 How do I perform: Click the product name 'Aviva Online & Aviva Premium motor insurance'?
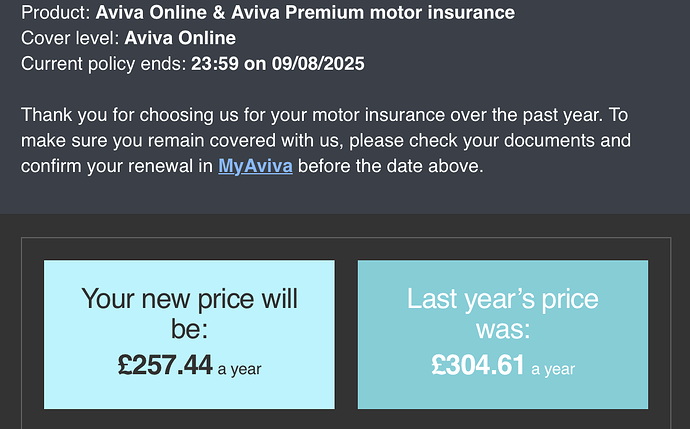coord(305,13)
